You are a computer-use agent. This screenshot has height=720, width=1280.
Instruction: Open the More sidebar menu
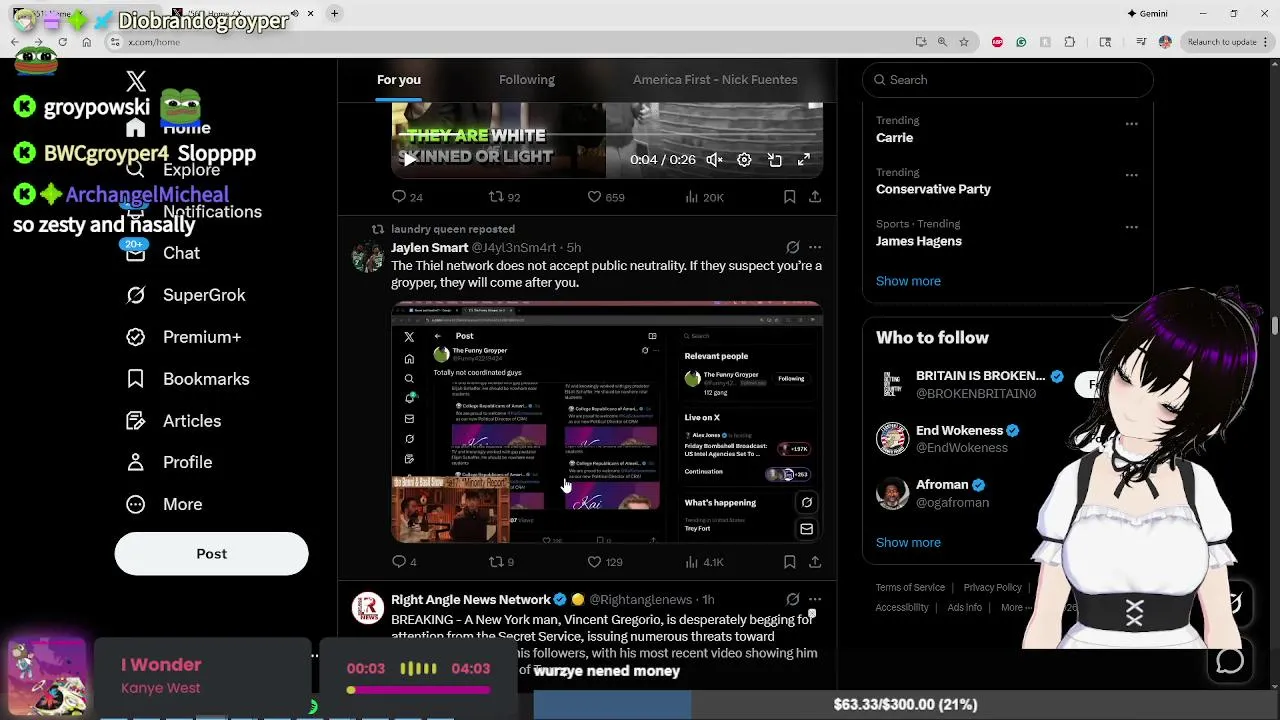[x=165, y=504]
